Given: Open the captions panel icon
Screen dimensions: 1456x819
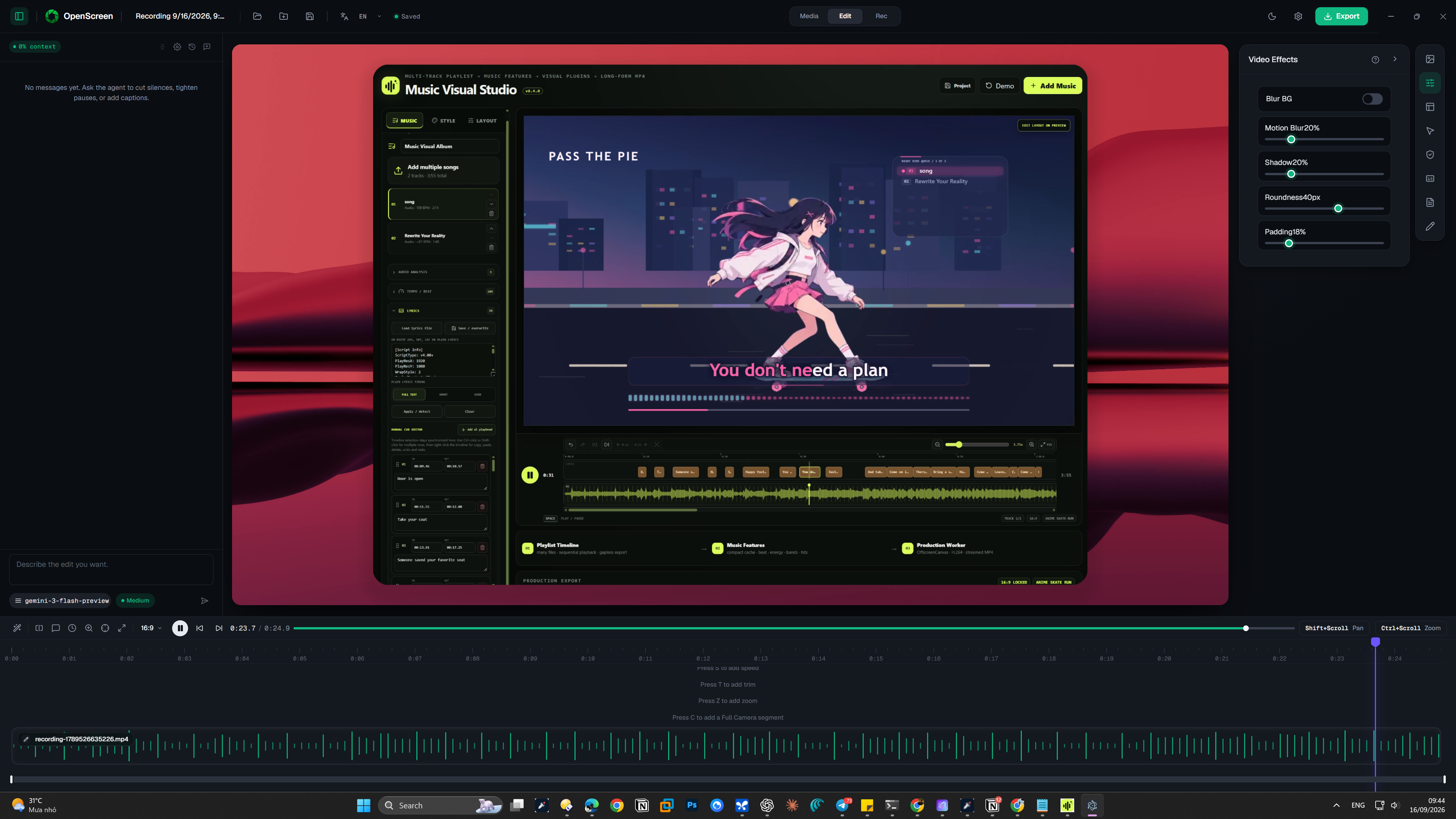Looking at the screenshot, I should coord(1430,179).
